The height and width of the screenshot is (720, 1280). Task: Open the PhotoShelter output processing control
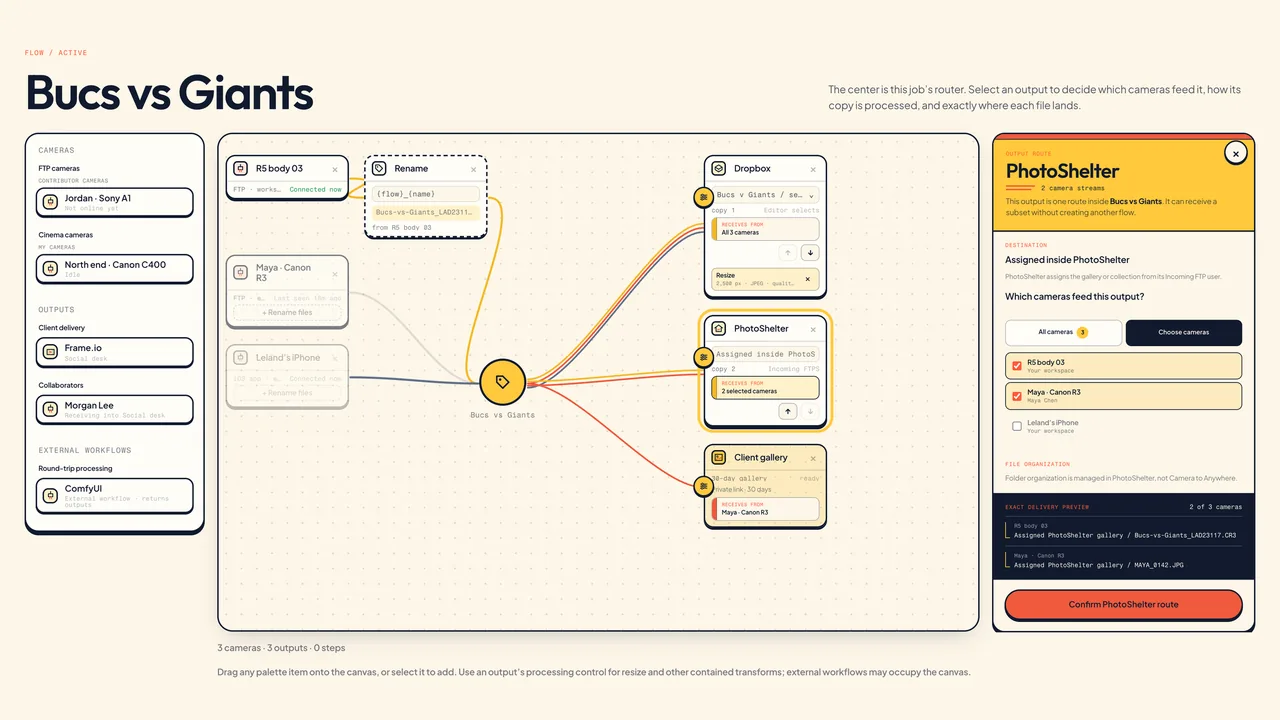(704, 357)
